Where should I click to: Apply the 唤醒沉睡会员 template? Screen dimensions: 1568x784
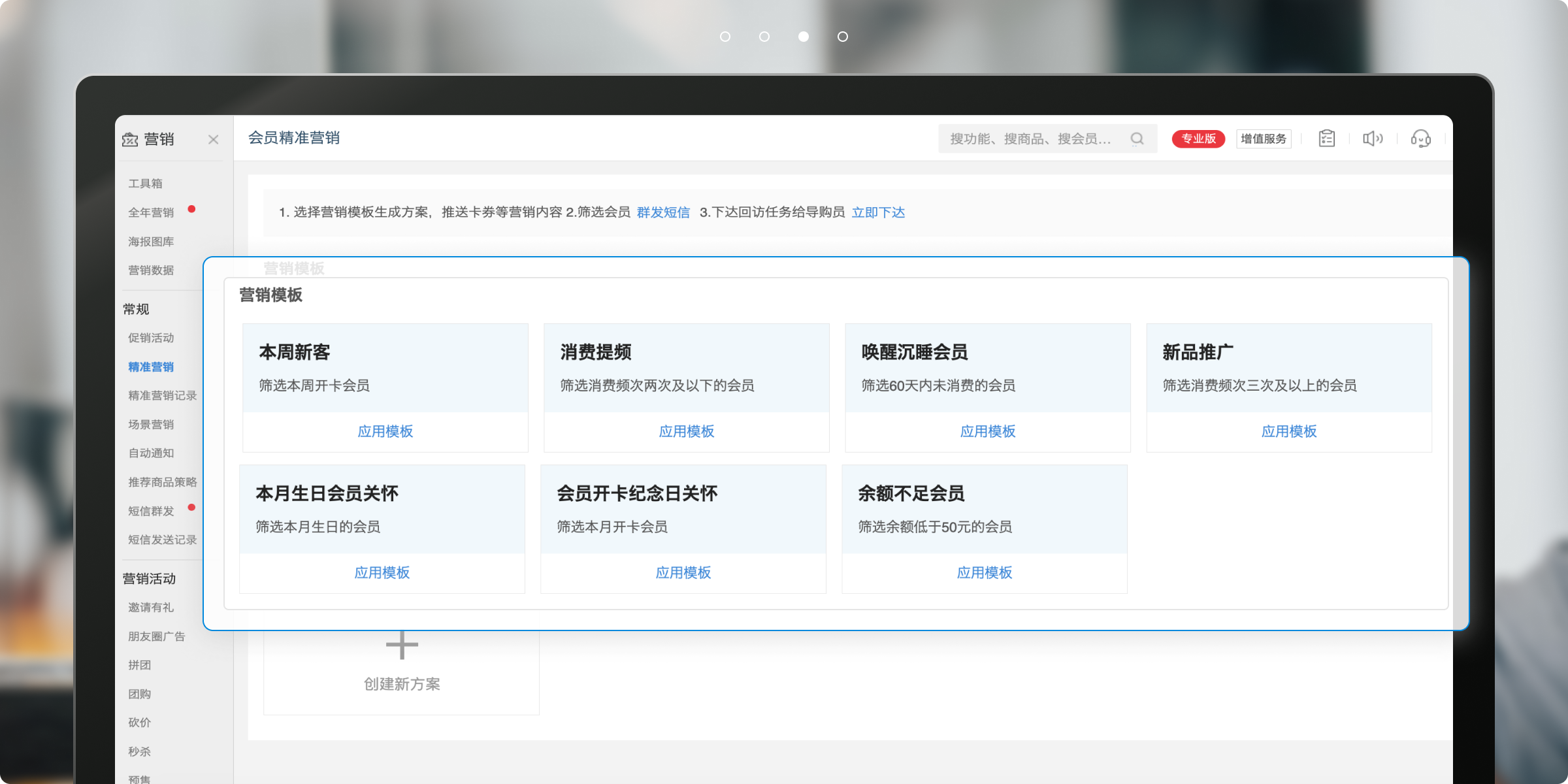988,431
